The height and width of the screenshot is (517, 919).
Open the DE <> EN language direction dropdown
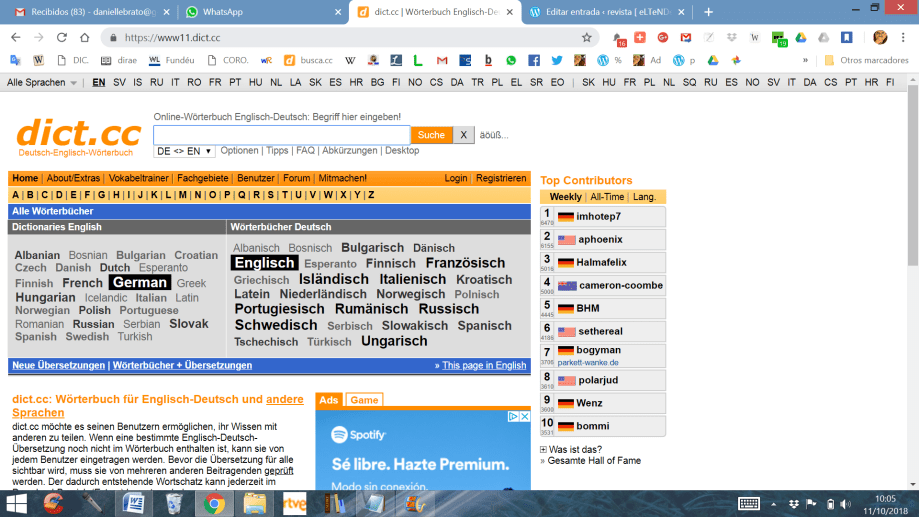coord(184,151)
